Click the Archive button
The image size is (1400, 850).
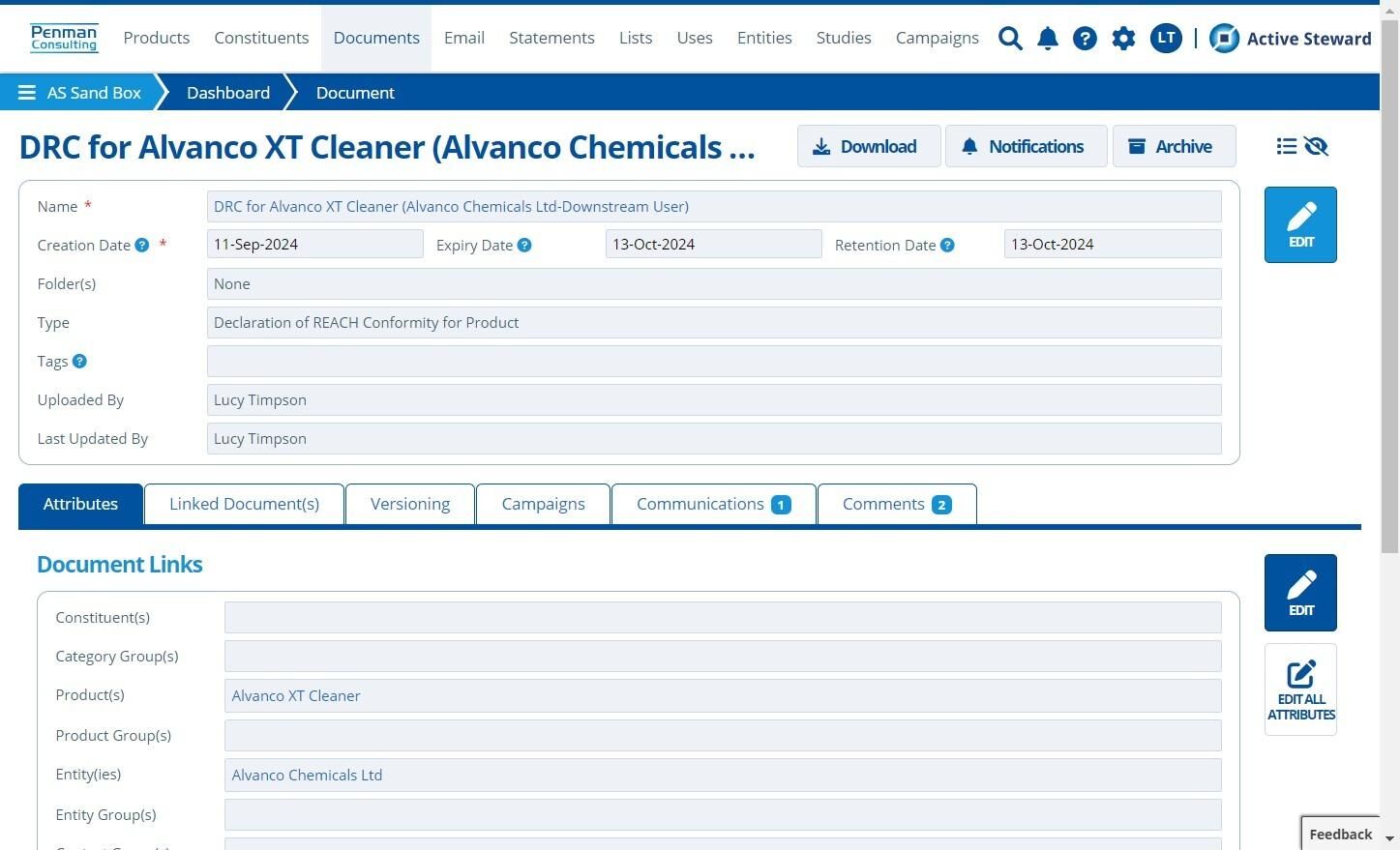(x=1174, y=146)
